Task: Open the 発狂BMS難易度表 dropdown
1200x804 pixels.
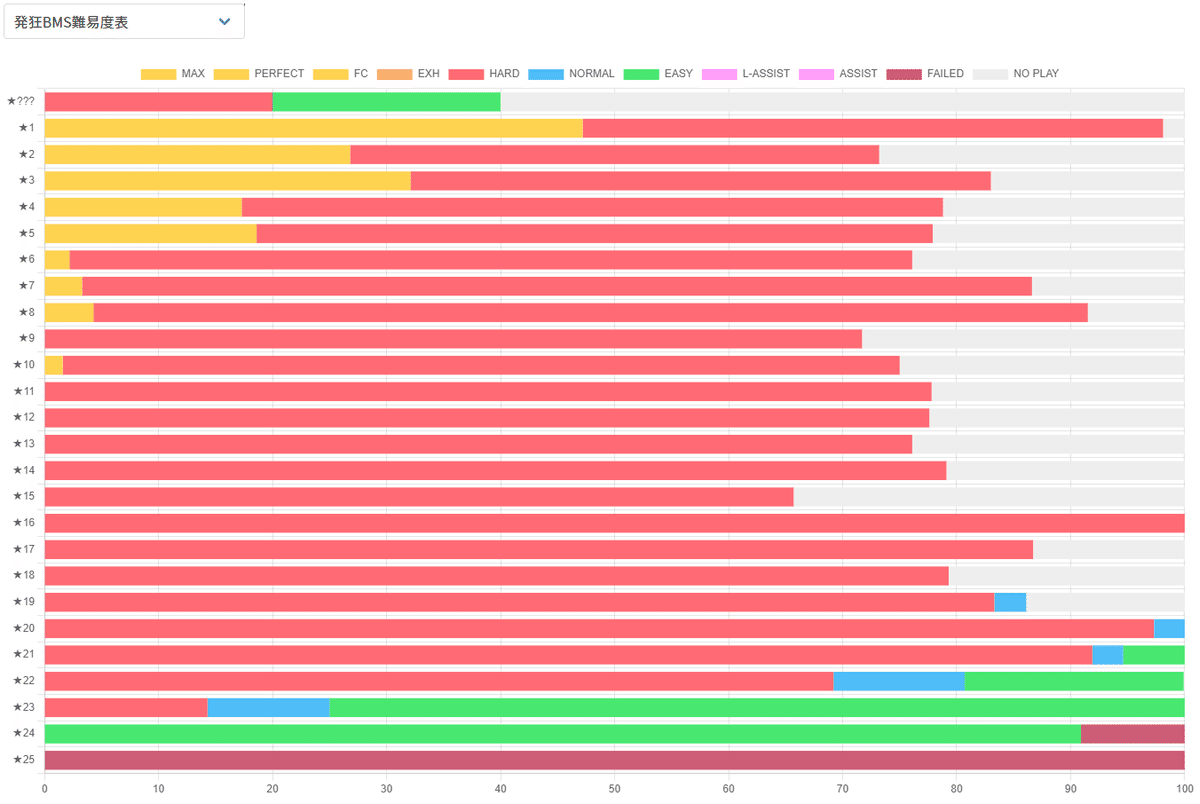Action: 124,21
